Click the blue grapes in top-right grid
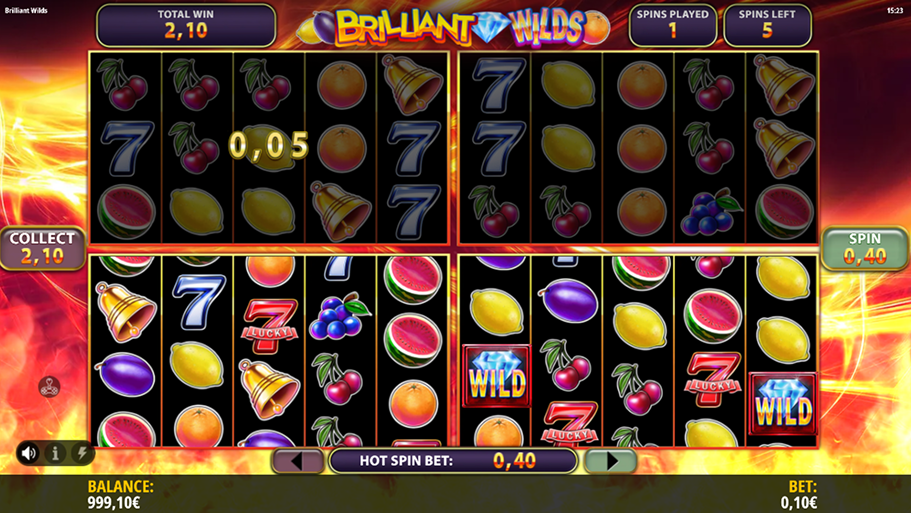Viewport: 911px width, 513px height. click(711, 211)
